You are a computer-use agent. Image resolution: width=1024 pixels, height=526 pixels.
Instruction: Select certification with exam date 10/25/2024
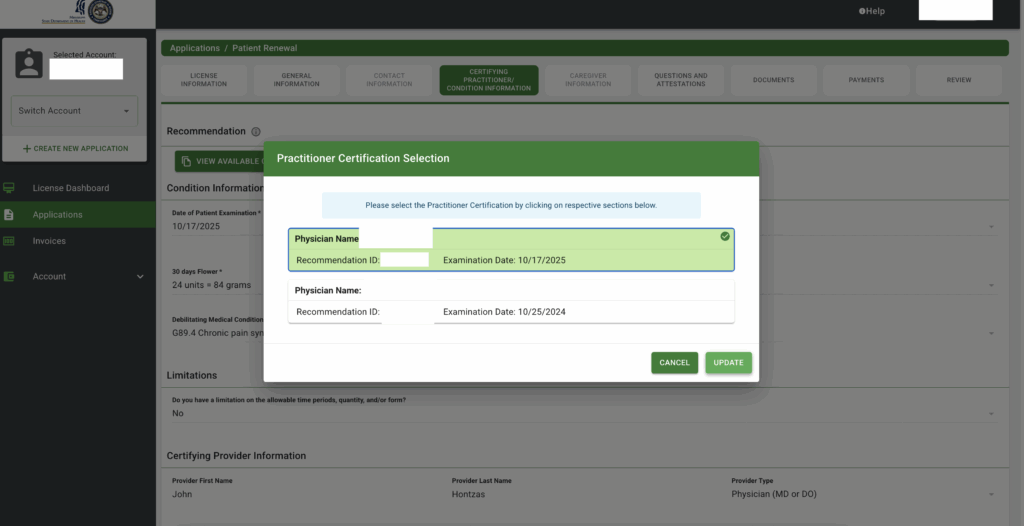pyautogui.click(x=510, y=301)
